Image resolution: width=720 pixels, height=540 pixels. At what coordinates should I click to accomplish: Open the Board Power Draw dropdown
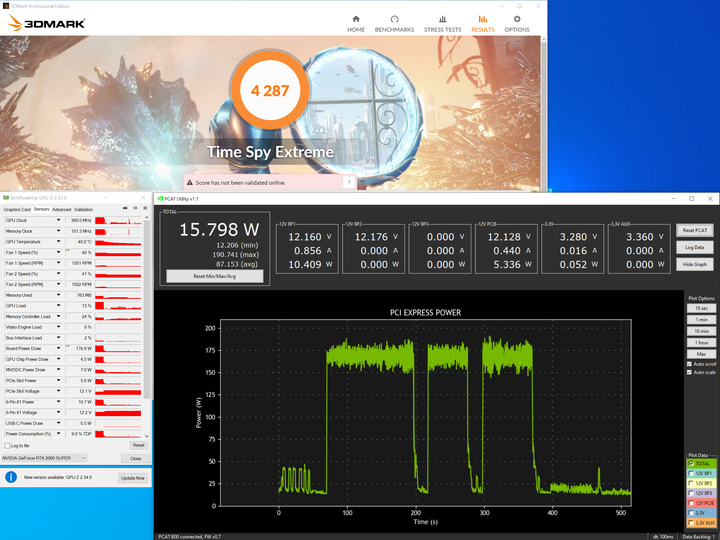(58, 348)
